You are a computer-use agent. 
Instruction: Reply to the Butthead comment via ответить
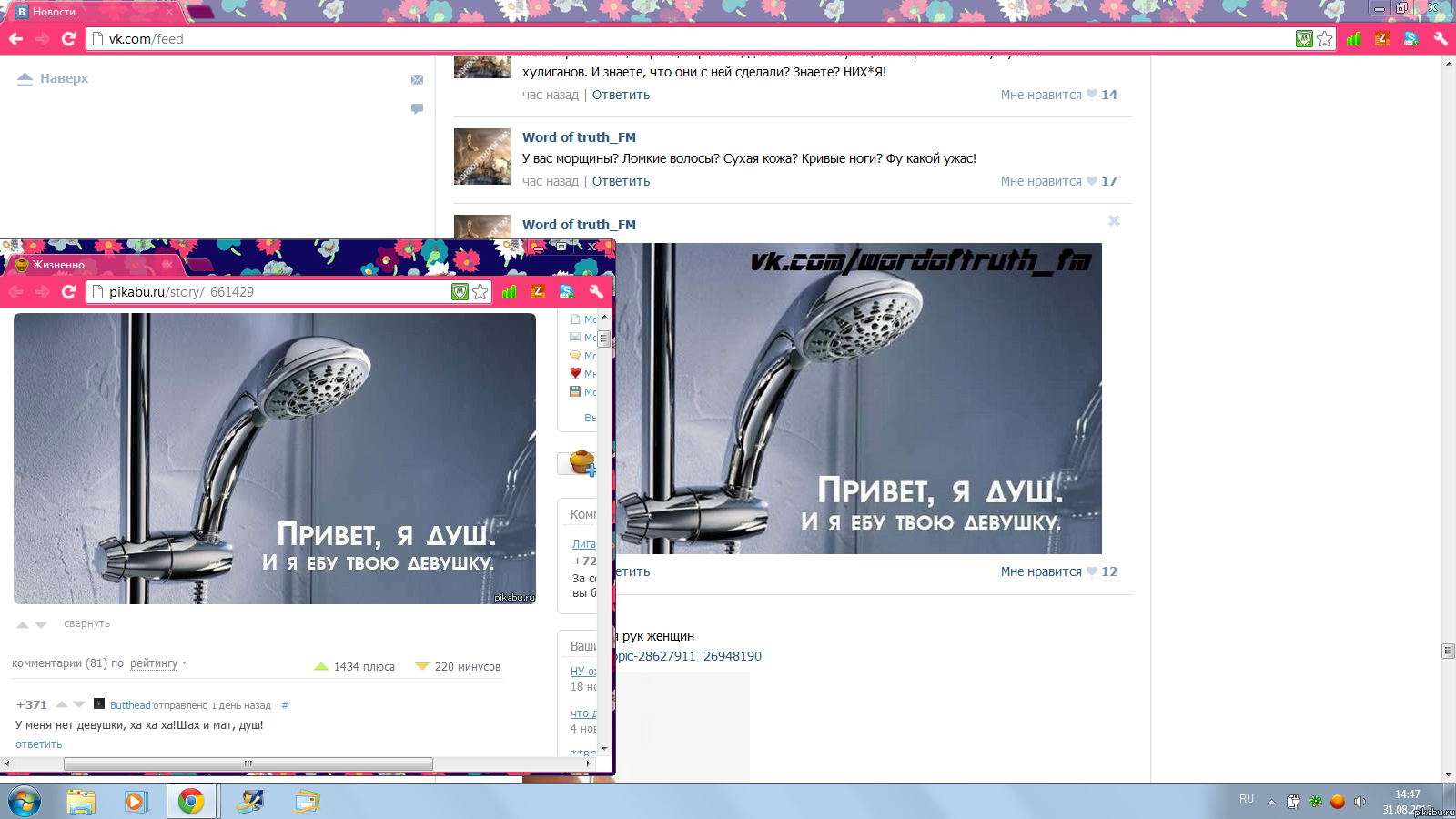click(39, 744)
